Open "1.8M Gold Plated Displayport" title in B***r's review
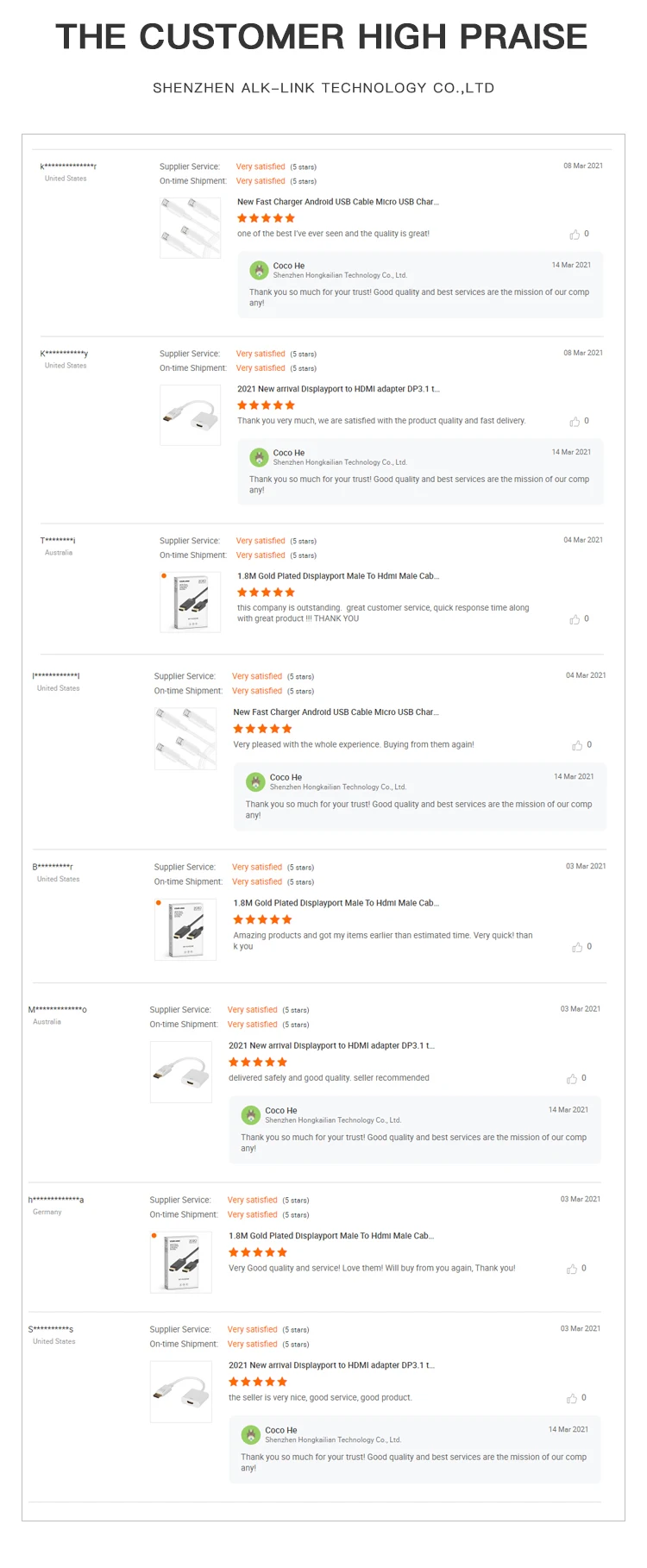 [x=336, y=903]
